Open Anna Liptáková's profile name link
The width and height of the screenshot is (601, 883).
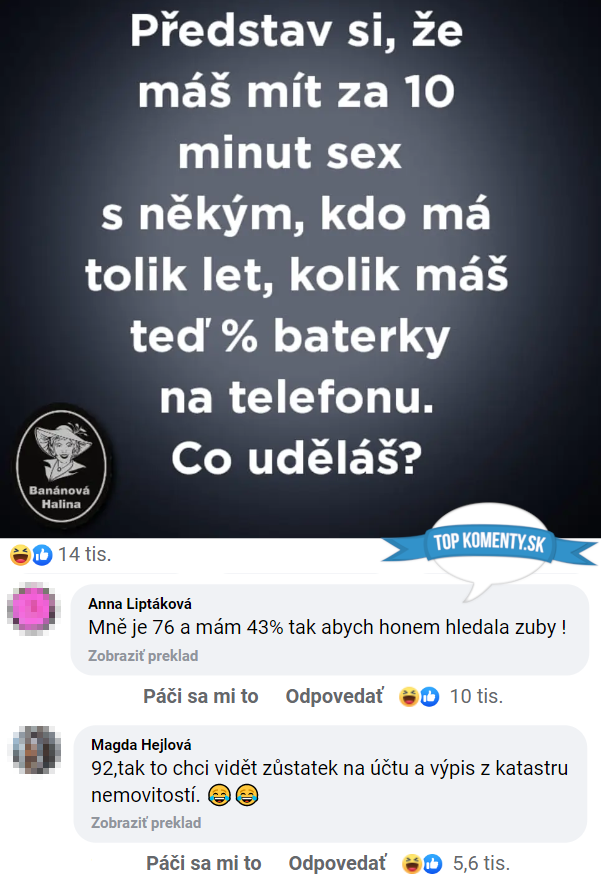140,604
